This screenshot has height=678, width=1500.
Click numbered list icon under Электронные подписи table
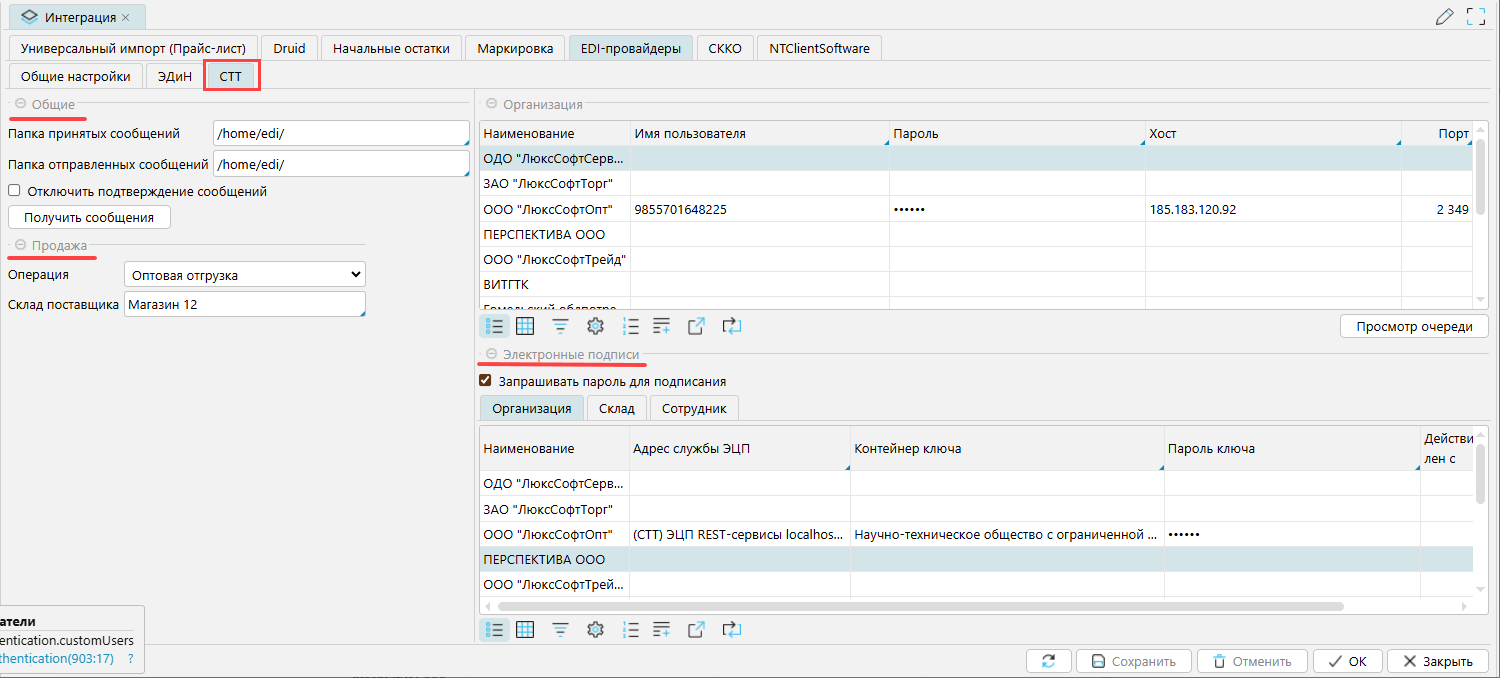point(630,629)
